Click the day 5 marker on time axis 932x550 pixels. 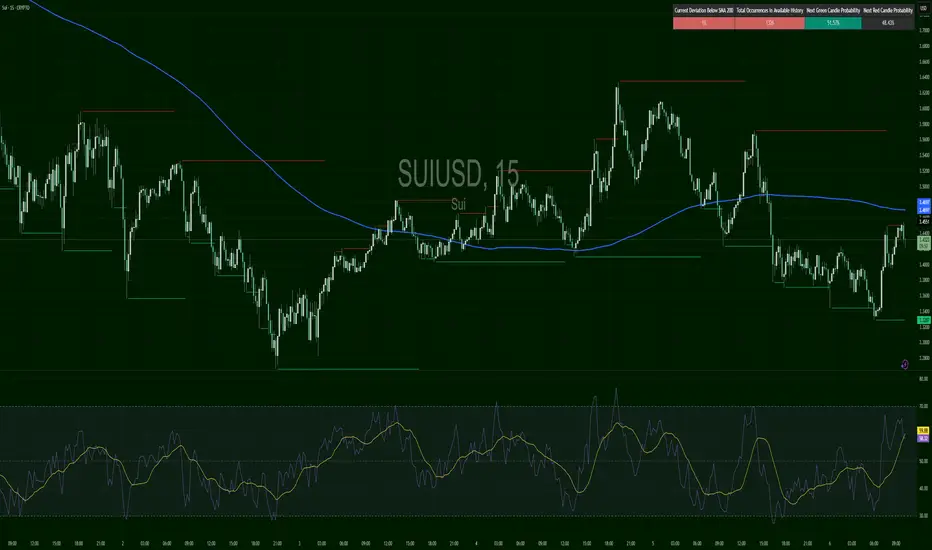(x=653, y=543)
